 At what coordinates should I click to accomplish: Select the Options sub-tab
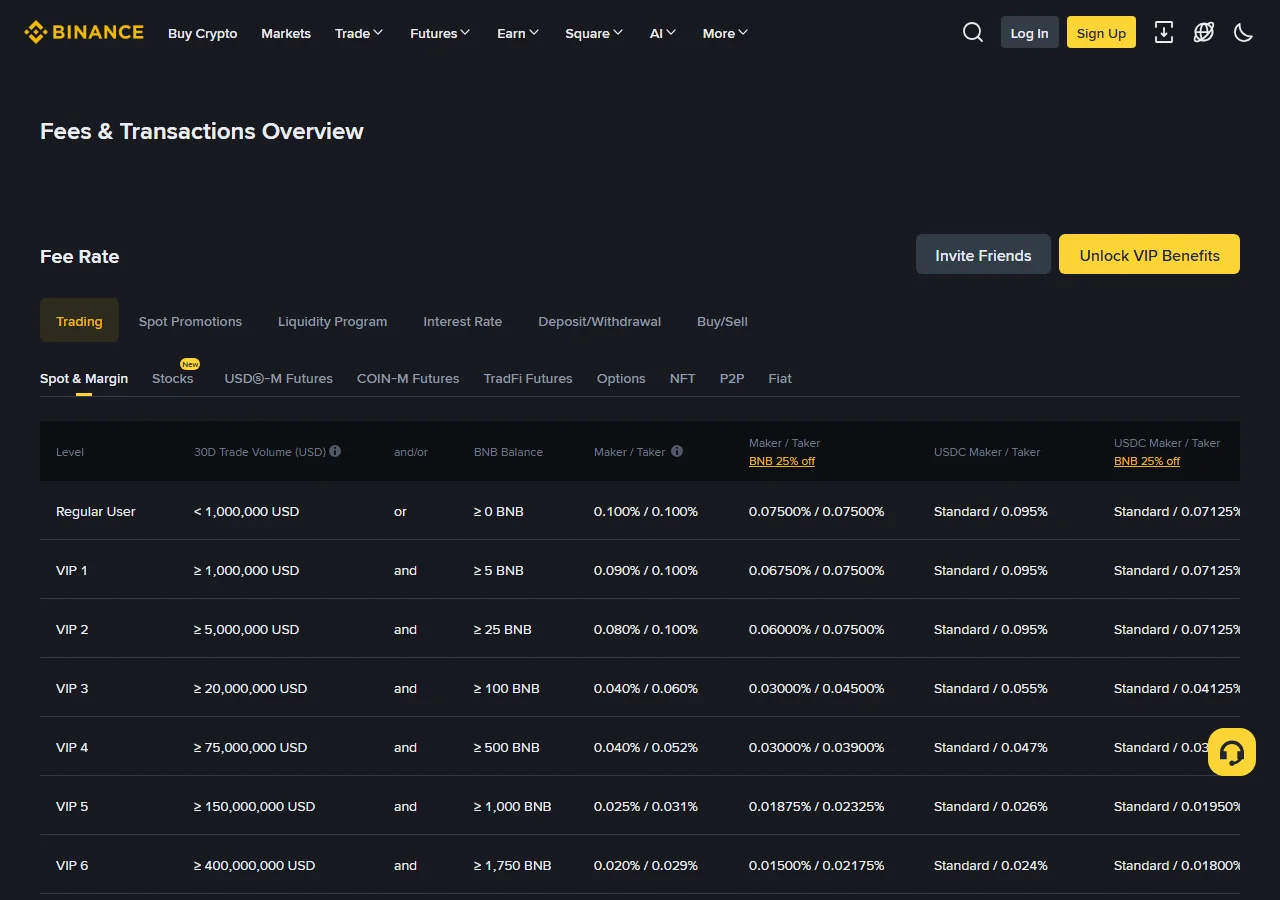click(621, 378)
